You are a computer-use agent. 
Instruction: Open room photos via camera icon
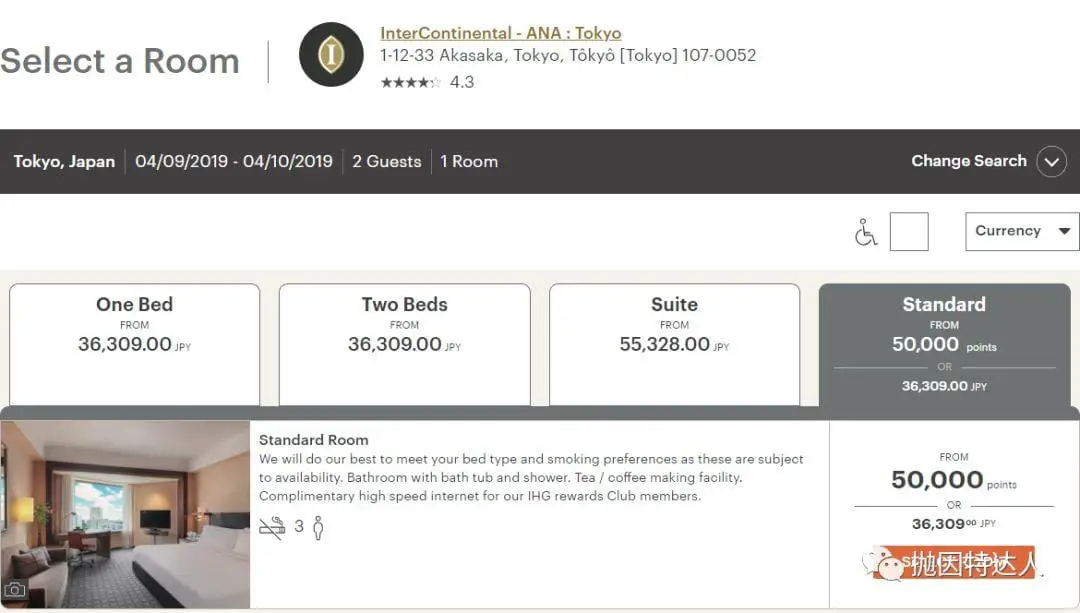pyautogui.click(x=15, y=590)
